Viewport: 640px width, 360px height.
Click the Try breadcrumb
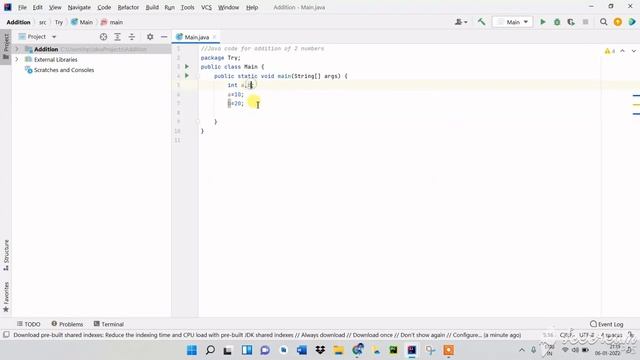[x=59, y=22]
